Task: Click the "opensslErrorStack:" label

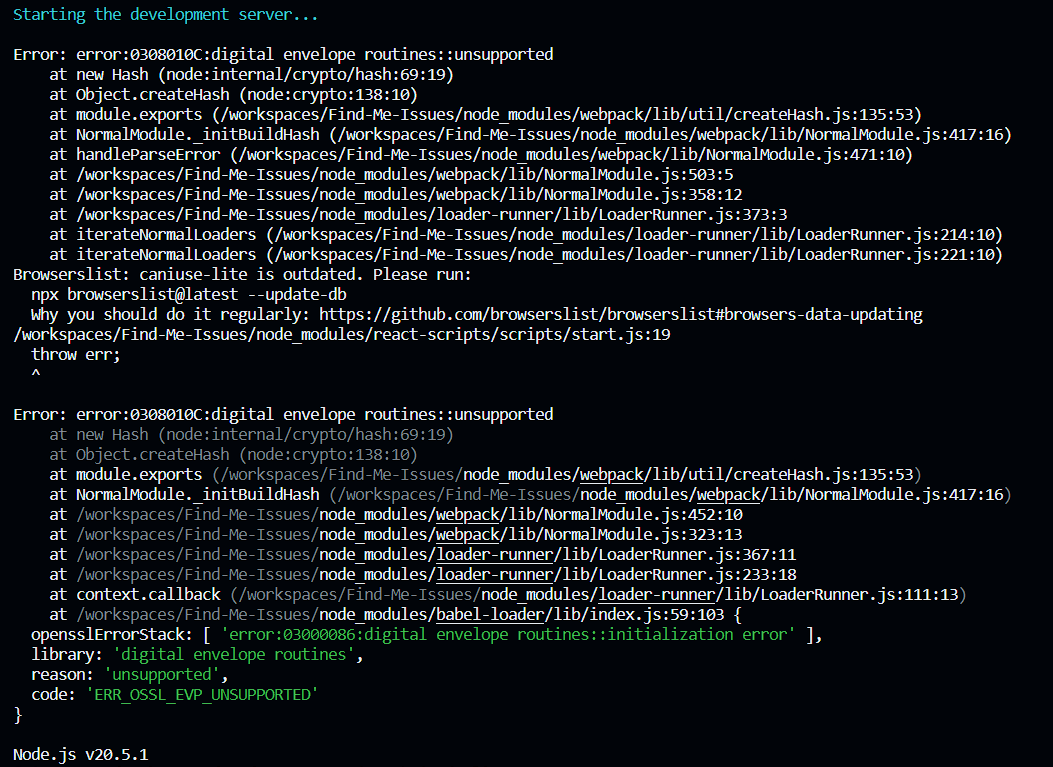Action: pos(111,635)
